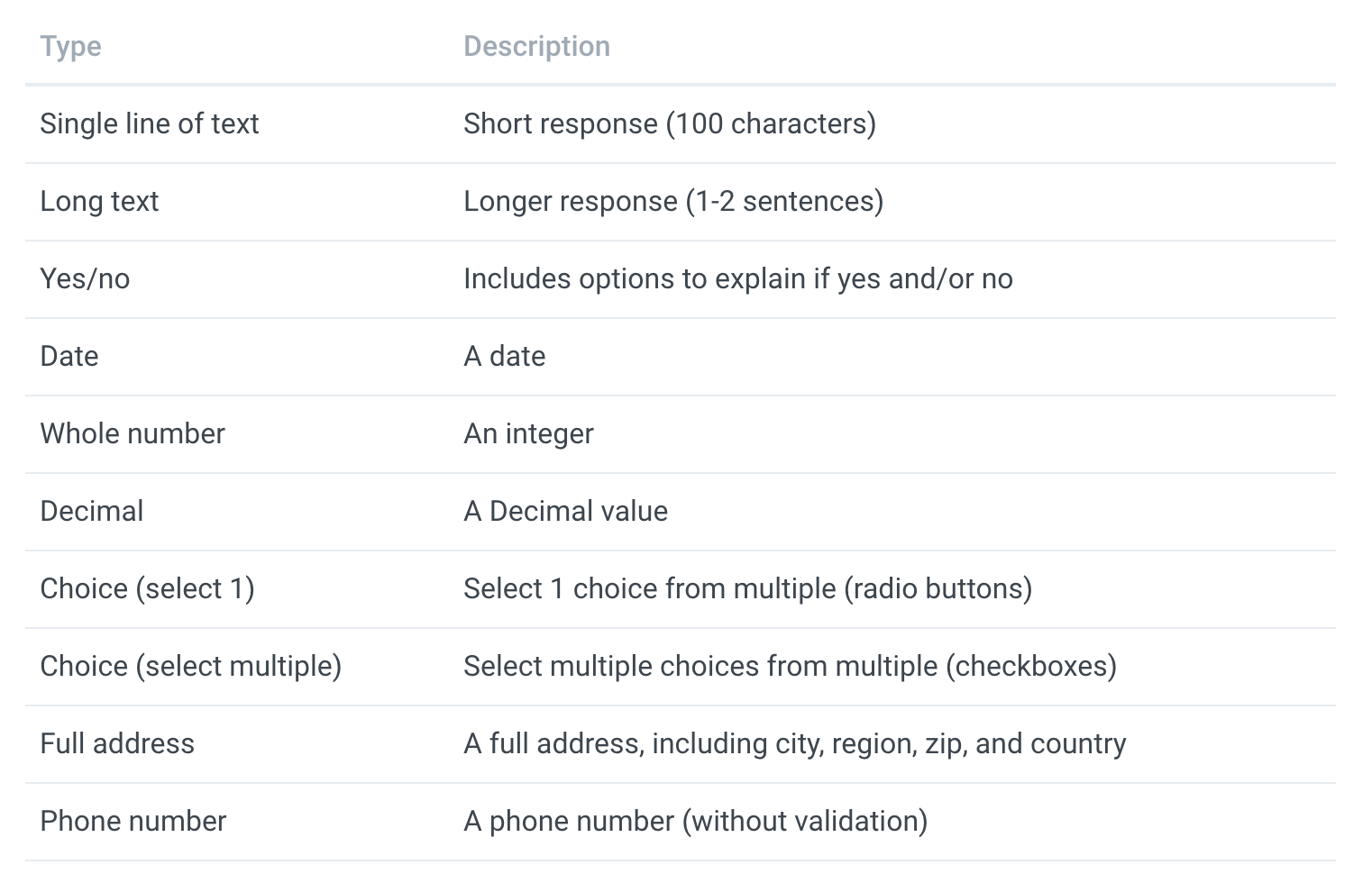Select the "Whole number" type cell

pyautogui.click(x=133, y=434)
